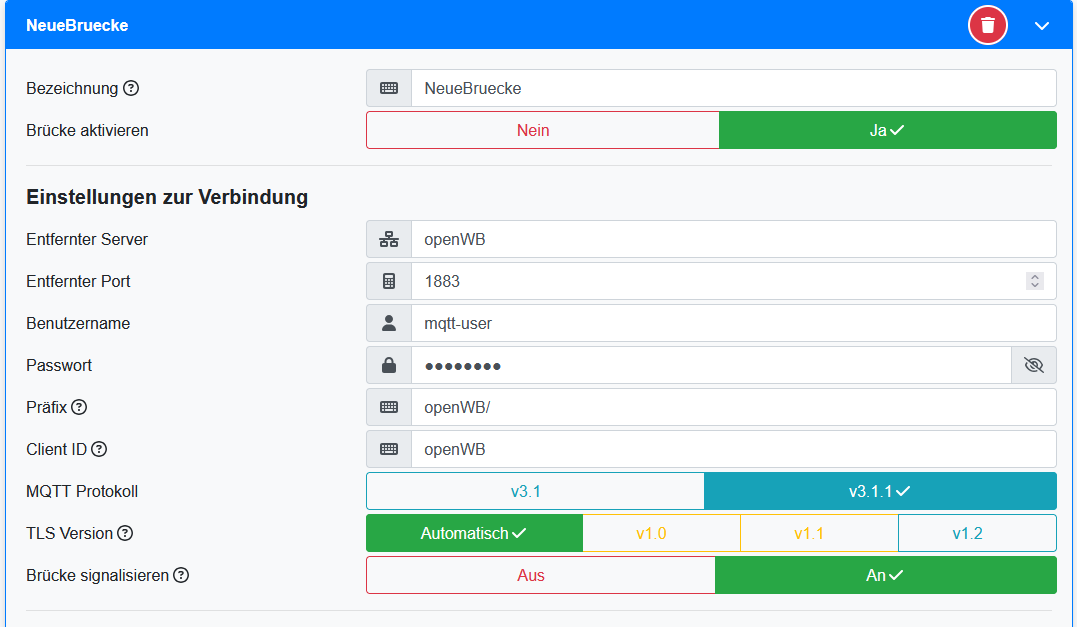Click the Einstellungen zur Verbindung heading
This screenshot has width=1077, height=627.
click(167, 197)
